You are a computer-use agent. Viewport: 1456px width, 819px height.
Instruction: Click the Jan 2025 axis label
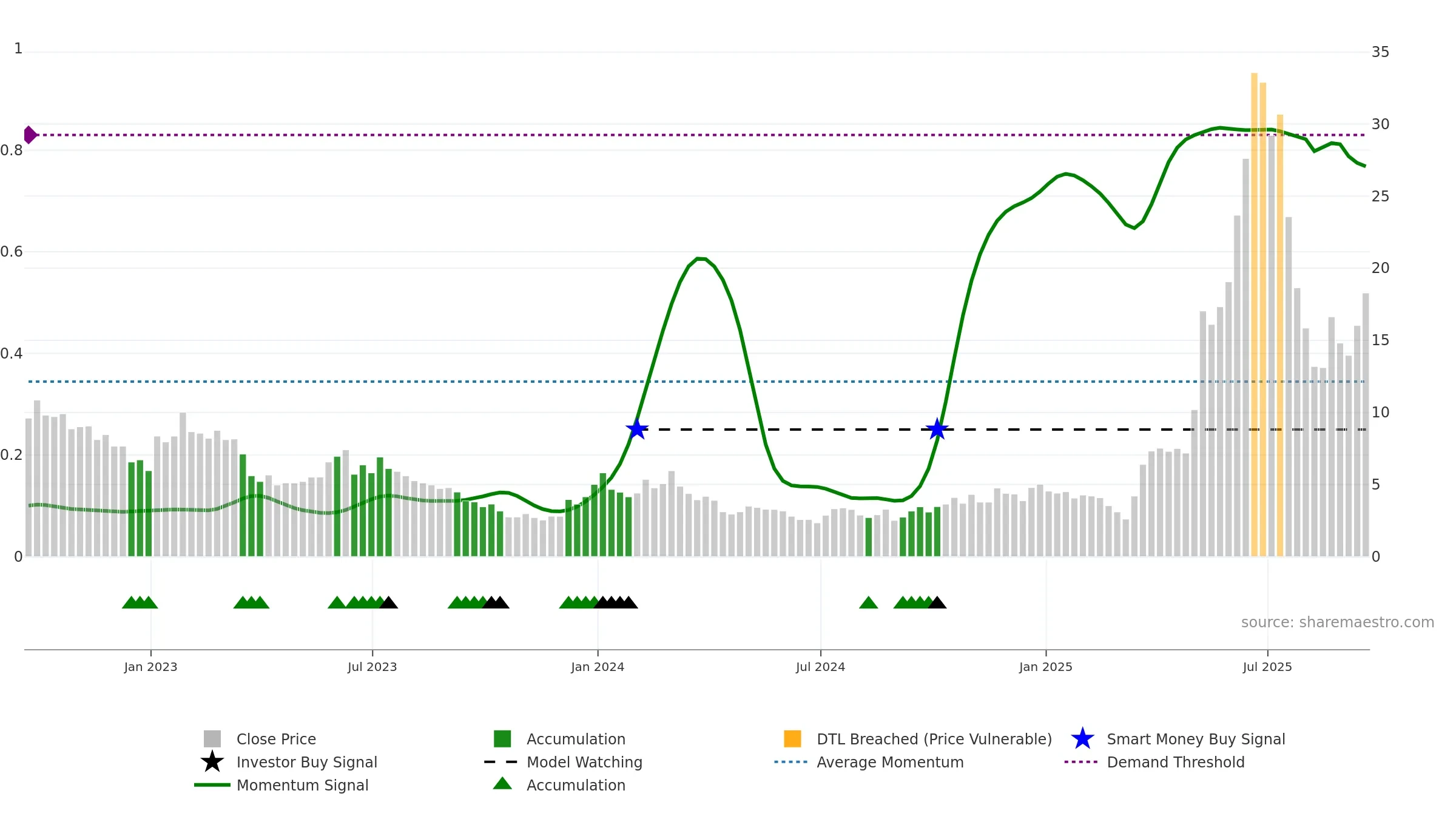1046,667
